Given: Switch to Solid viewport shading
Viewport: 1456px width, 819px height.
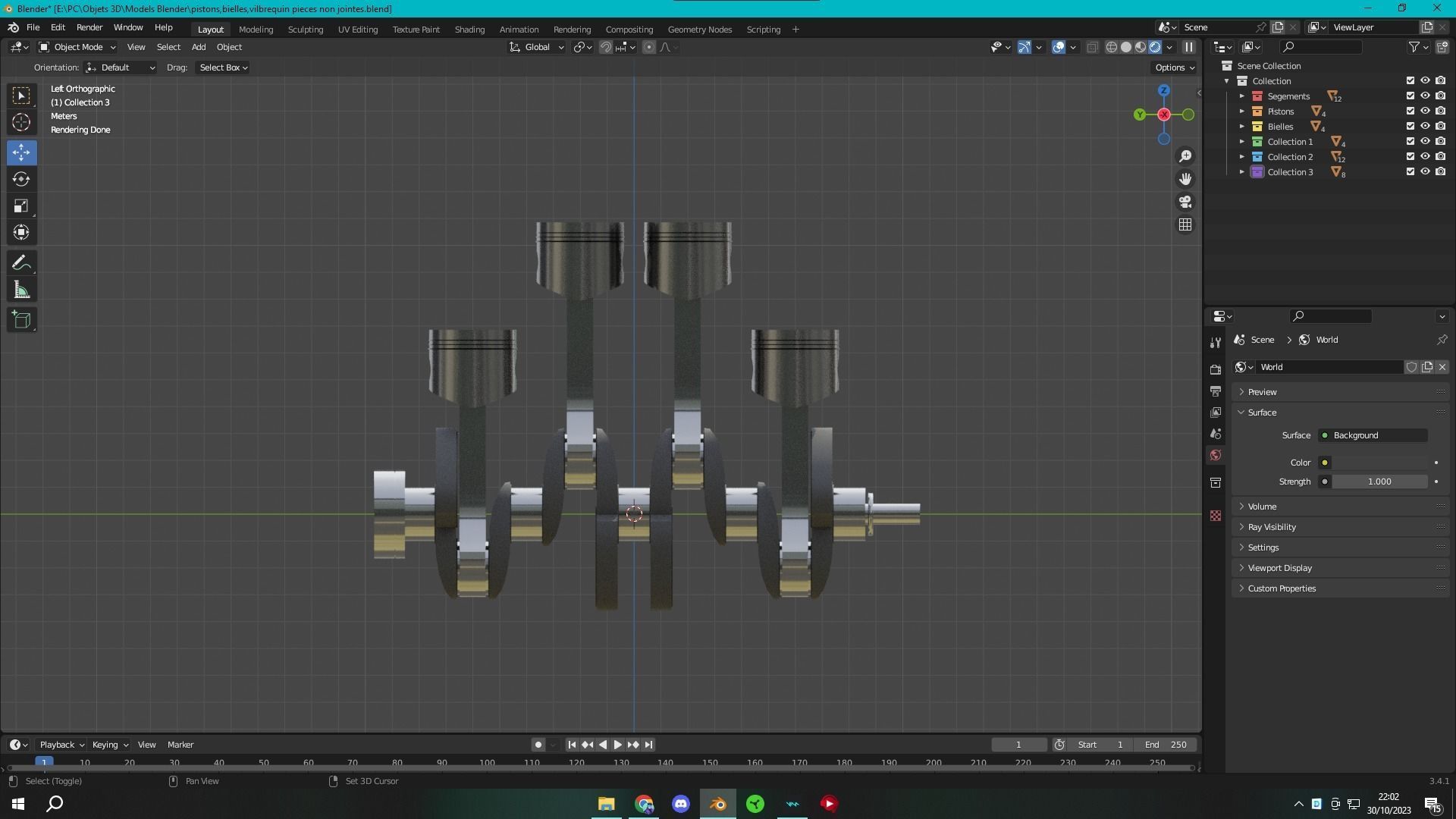Looking at the screenshot, I should click(x=1126, y=47).
